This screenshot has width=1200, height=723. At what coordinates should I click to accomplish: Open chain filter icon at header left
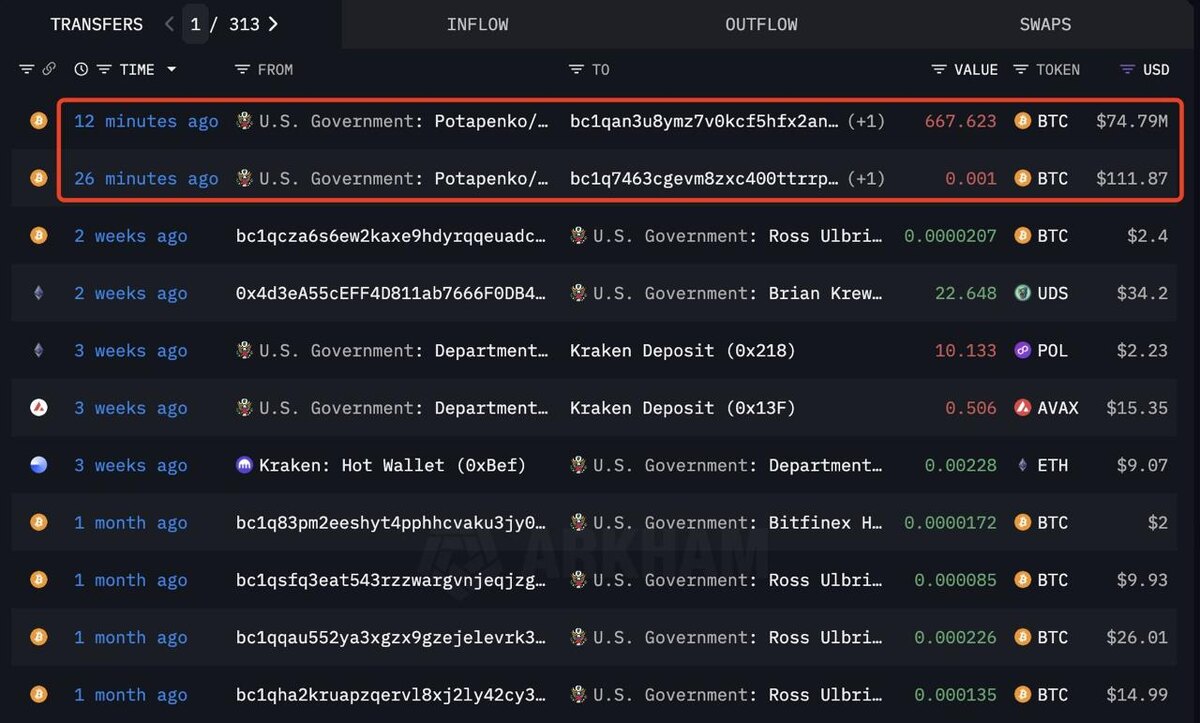pyautogui.click(x=27, y=69)
